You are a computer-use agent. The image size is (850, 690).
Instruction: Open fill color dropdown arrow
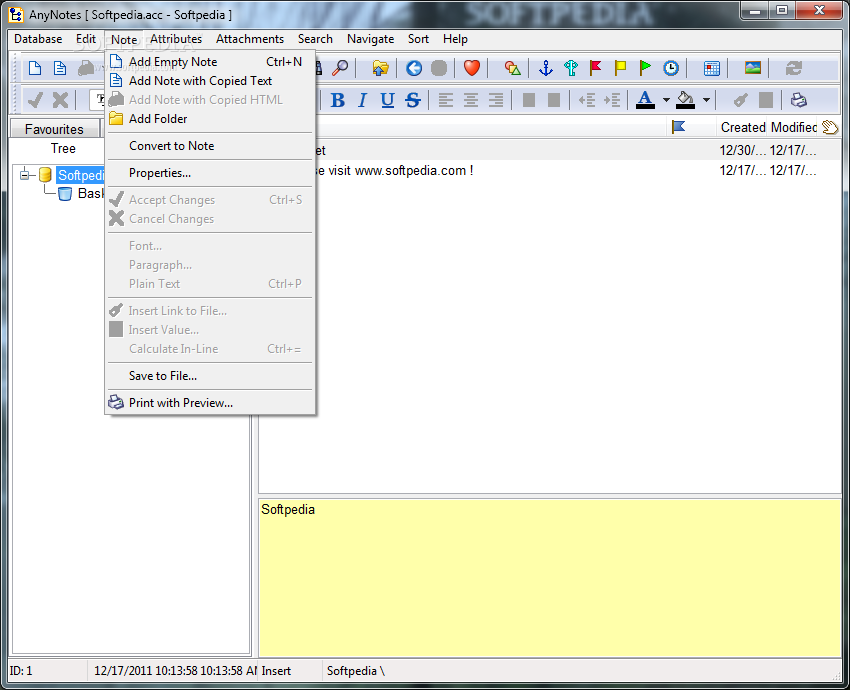pyautogui.click(x=706, y=100)
